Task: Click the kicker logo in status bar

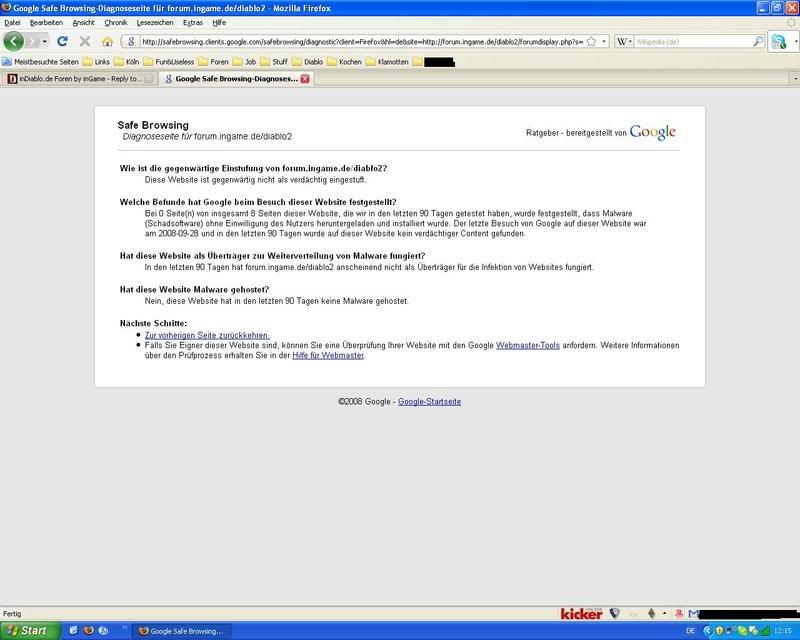Action: pos(581,613)
